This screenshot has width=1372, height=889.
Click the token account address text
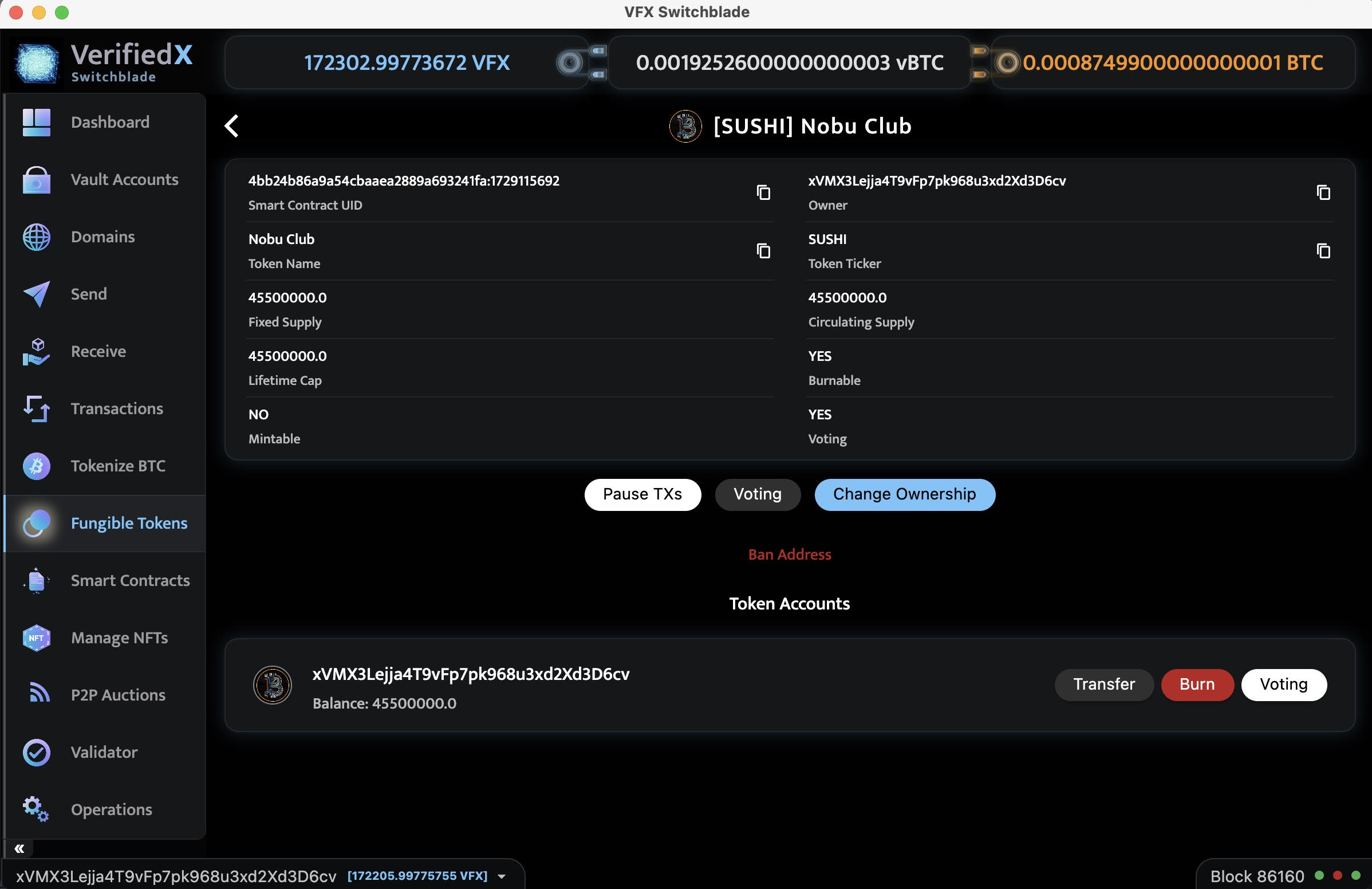471,675
